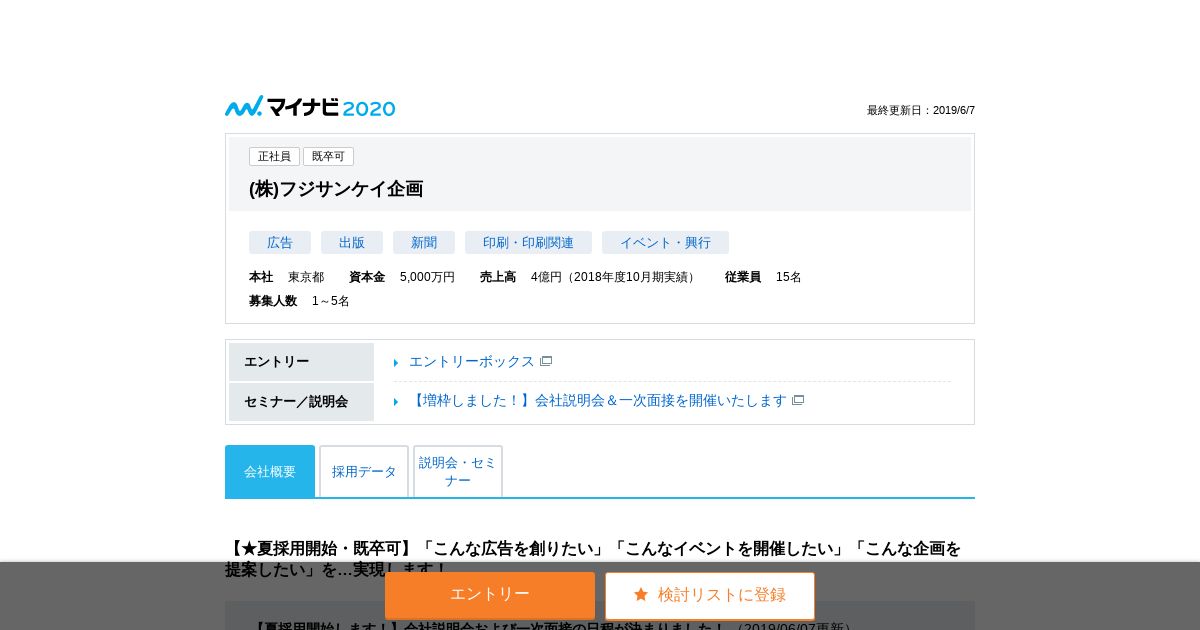The width and height of the screenshot is (1200, 630).
Task: Click the company name (株)フジサンケイ企画
Action: (336, 189)
